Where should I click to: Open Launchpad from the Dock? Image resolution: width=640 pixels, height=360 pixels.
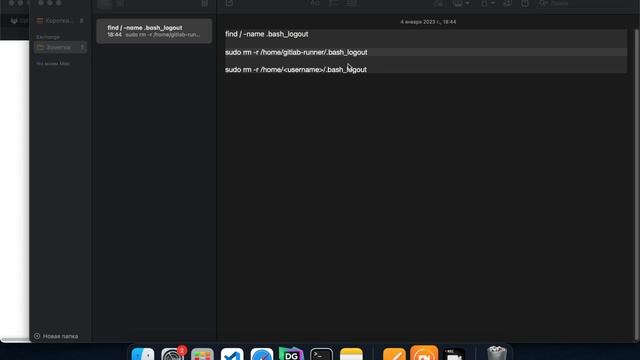coord(202,354)
